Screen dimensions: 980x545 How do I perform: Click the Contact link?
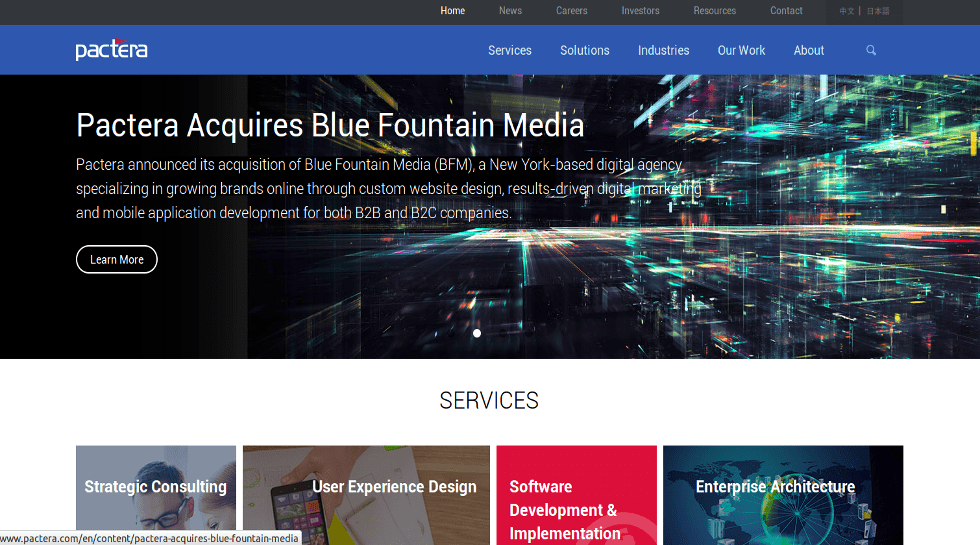(x=786, y=11)
